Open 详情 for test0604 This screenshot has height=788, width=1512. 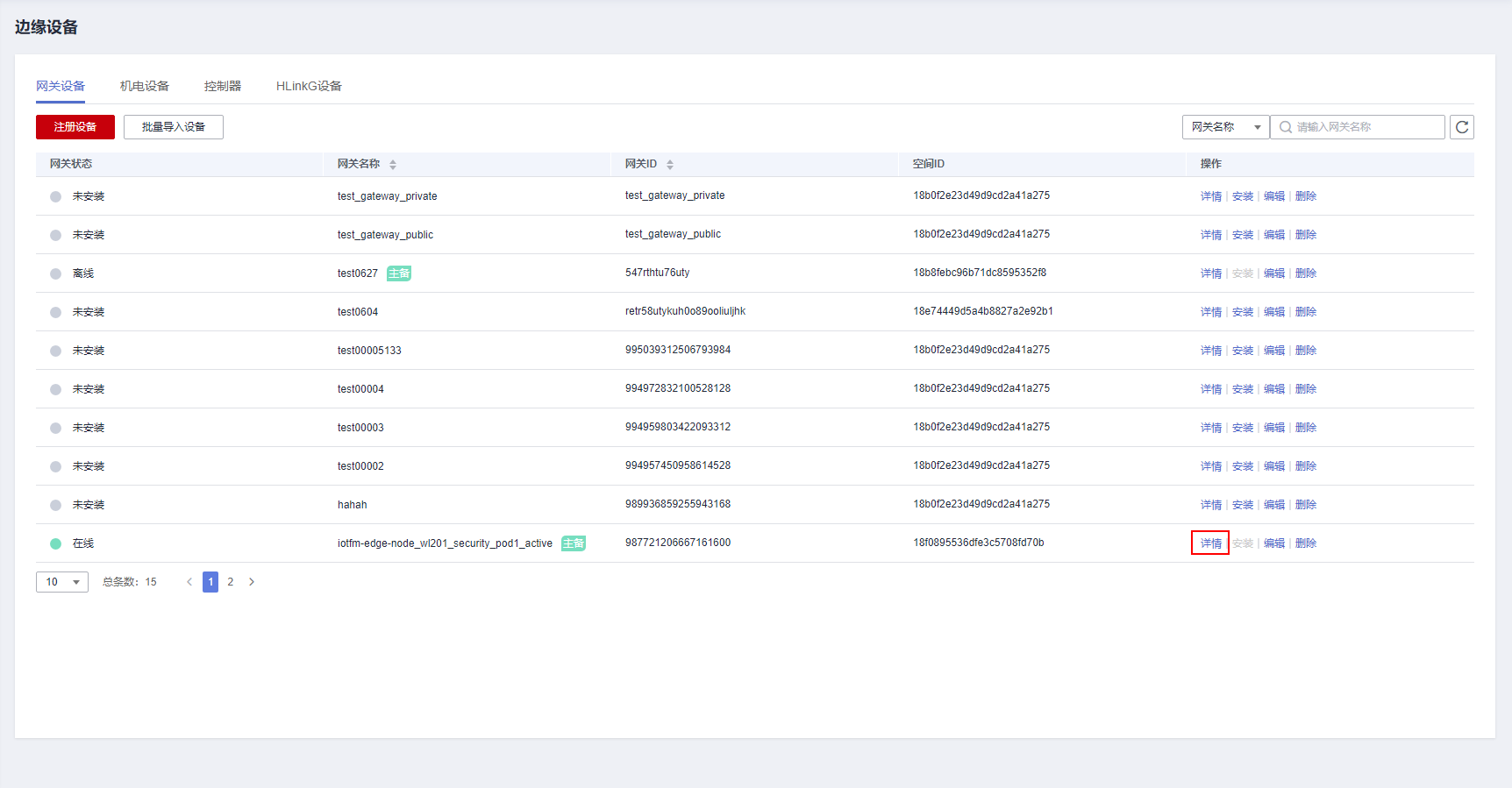click(1211, 312)
